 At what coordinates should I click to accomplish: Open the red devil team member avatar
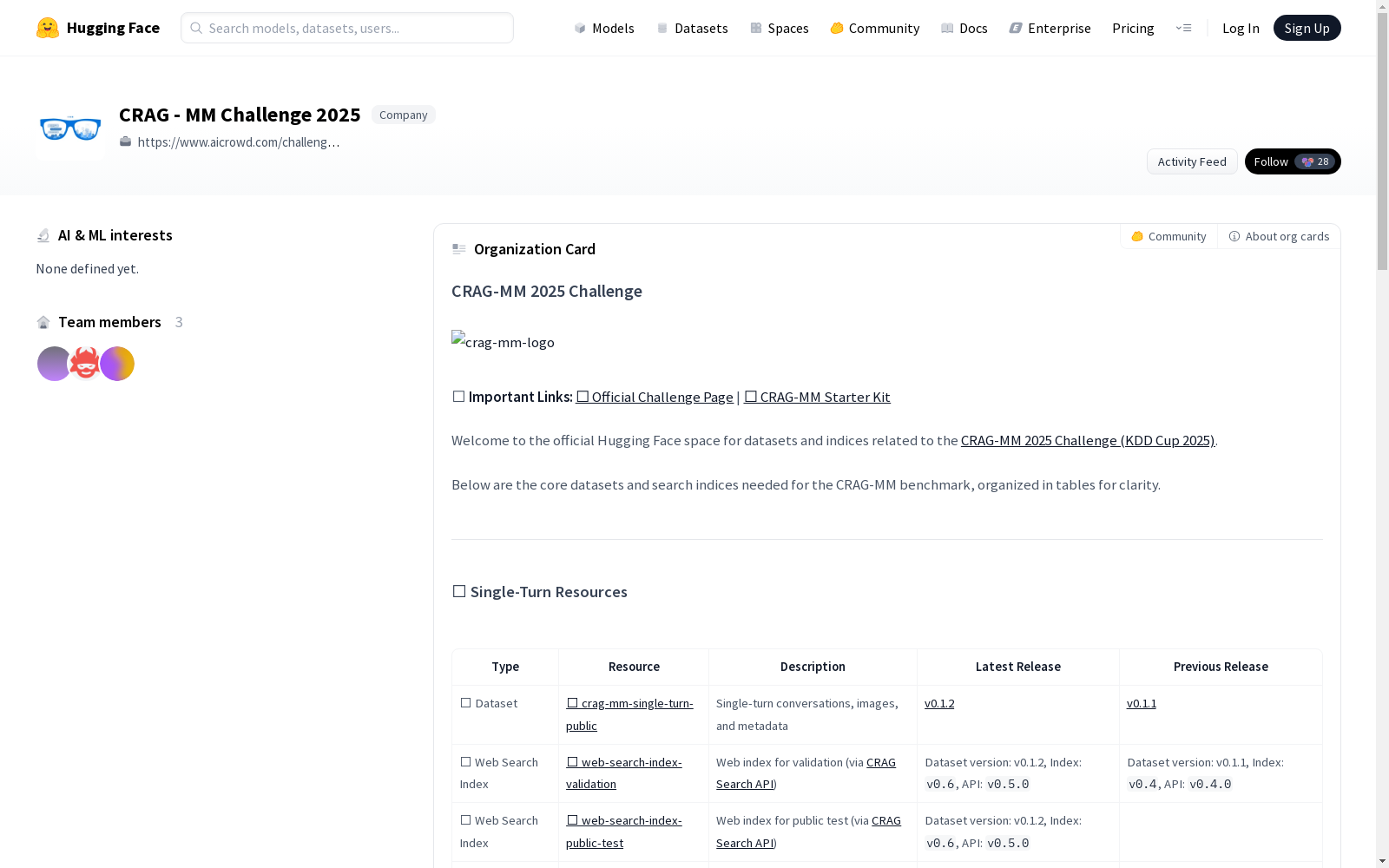(85, 364)
